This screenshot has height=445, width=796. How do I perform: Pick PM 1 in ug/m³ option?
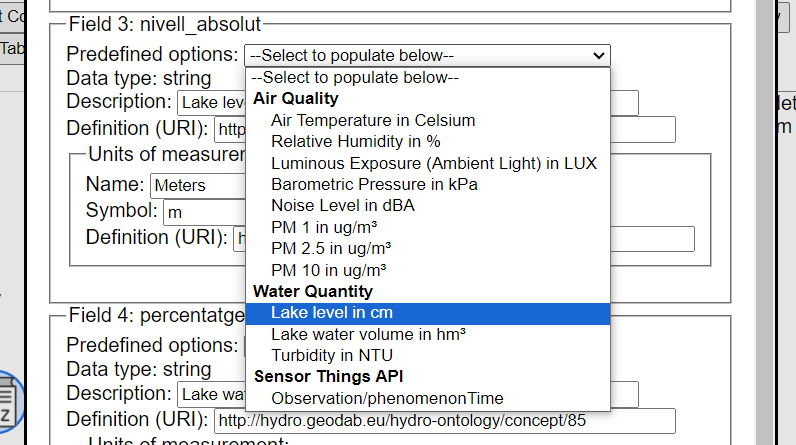(427, 227)
